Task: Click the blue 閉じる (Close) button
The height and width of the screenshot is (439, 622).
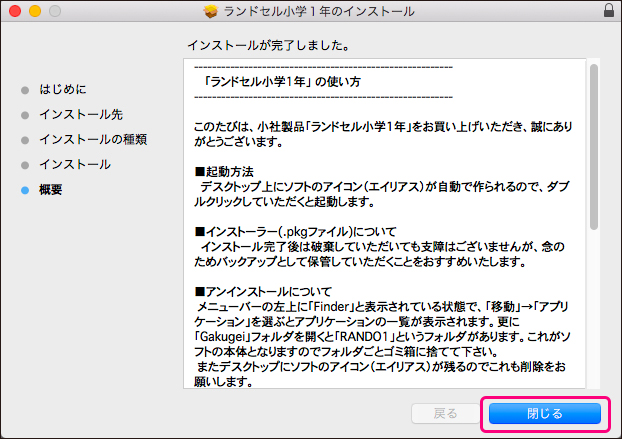Action: click(545, 414)
